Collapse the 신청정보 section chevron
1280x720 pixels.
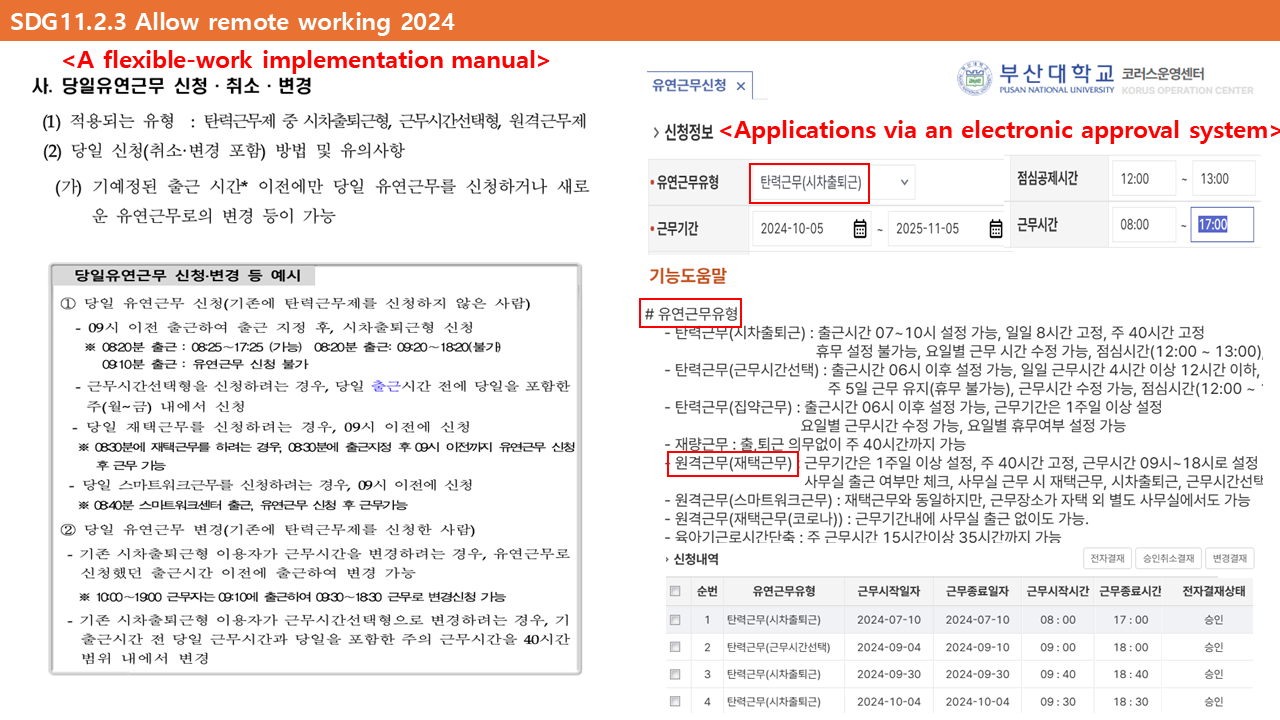[x=655, y=132]
